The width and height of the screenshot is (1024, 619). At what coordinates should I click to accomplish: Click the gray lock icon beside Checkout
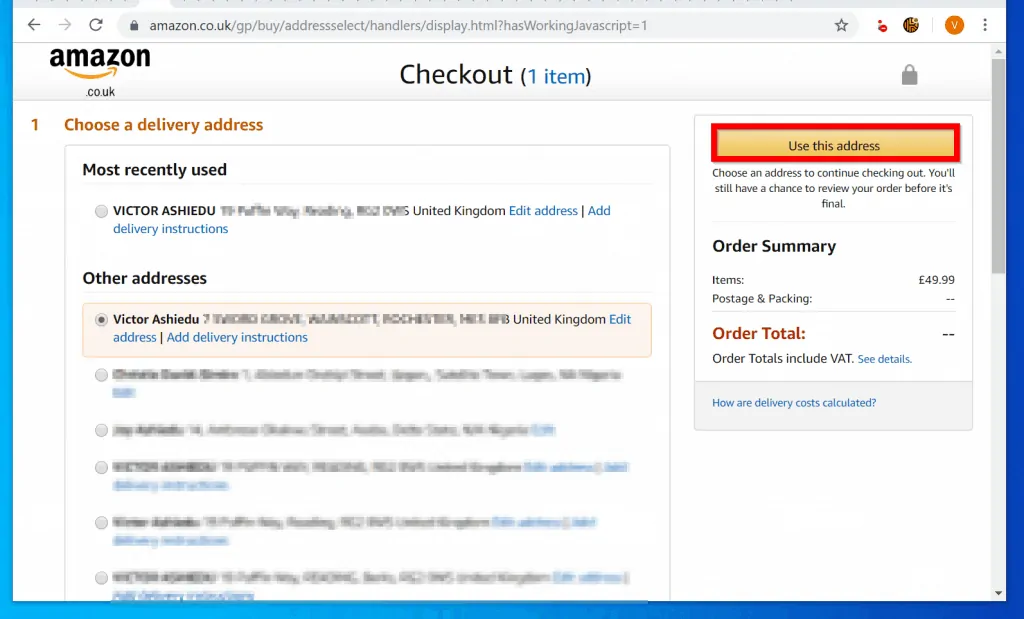909,74
